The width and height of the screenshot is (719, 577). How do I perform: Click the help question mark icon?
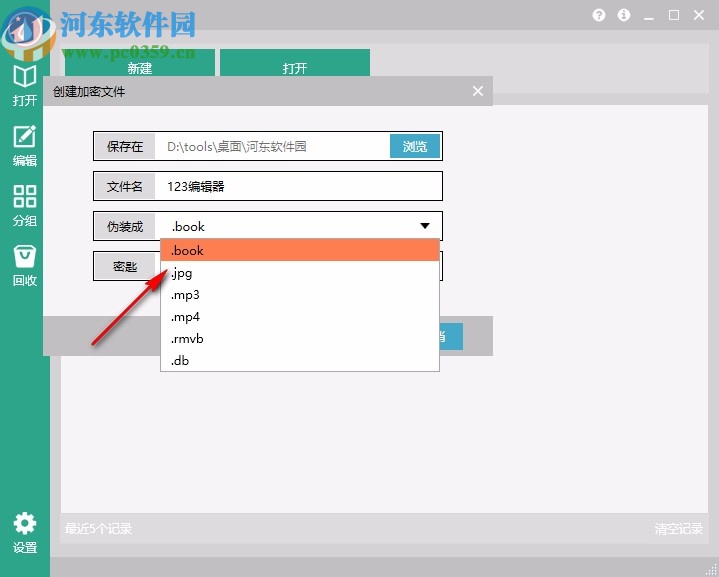[x=598, y=15]
